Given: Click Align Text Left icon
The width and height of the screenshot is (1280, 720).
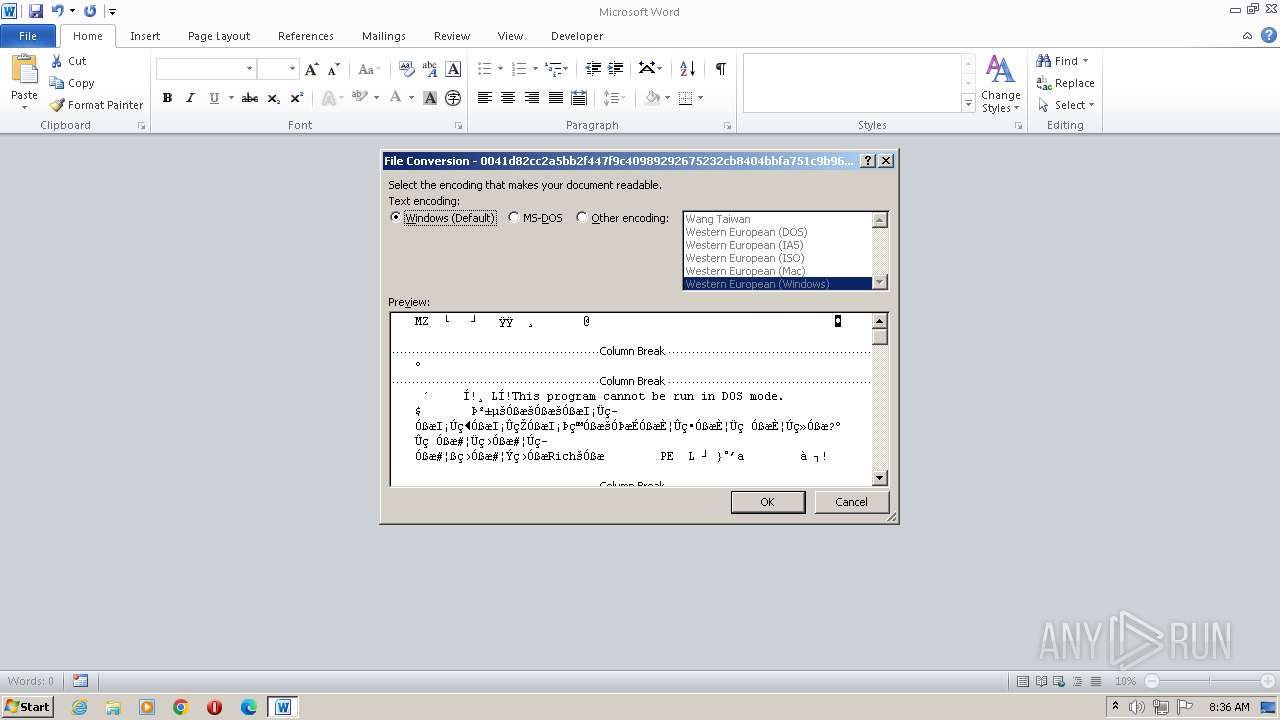Looking at the screenshot, I should (x=485, y=98).
